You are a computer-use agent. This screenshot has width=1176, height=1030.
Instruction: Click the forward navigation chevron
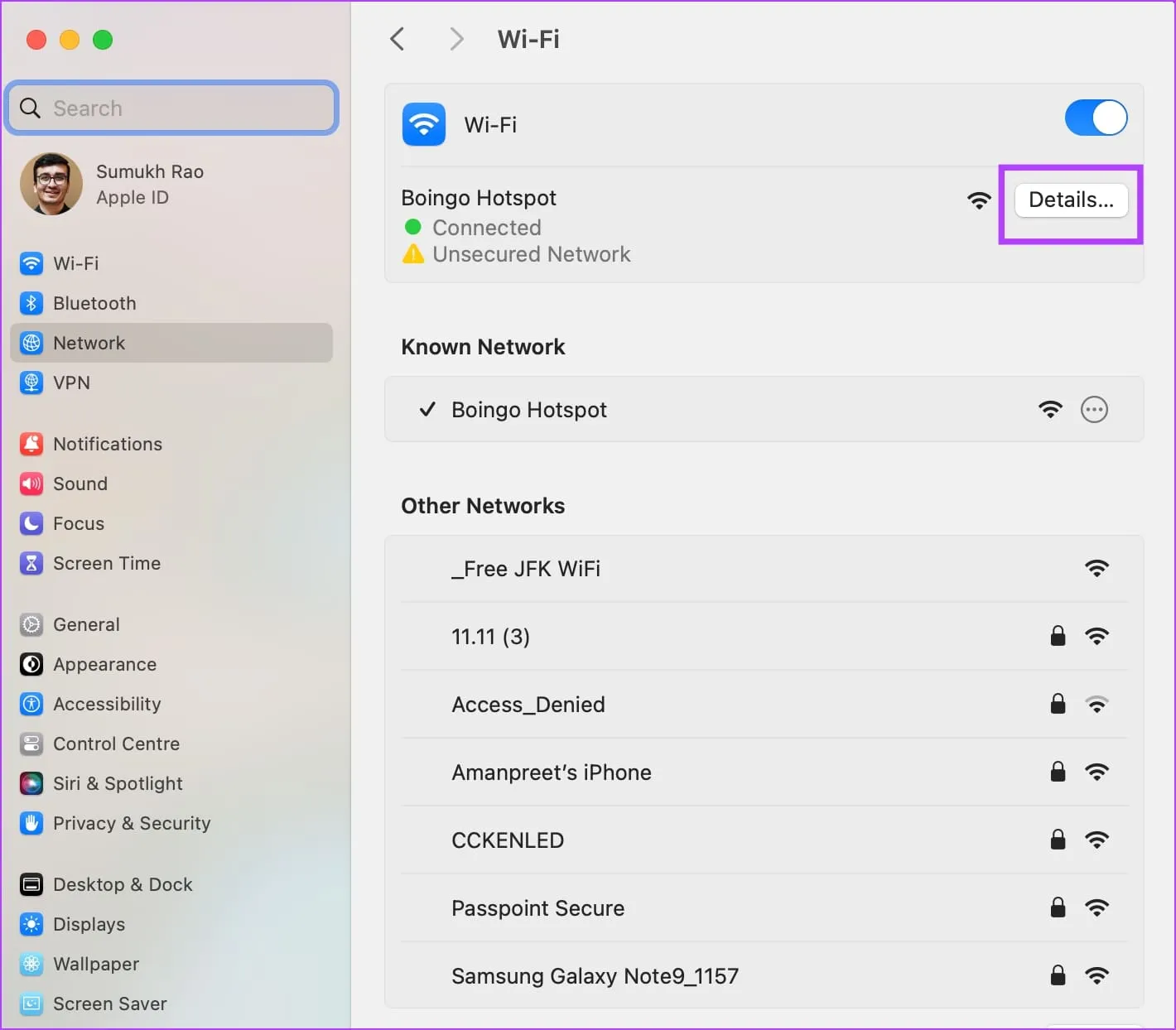tap(455, 39)
